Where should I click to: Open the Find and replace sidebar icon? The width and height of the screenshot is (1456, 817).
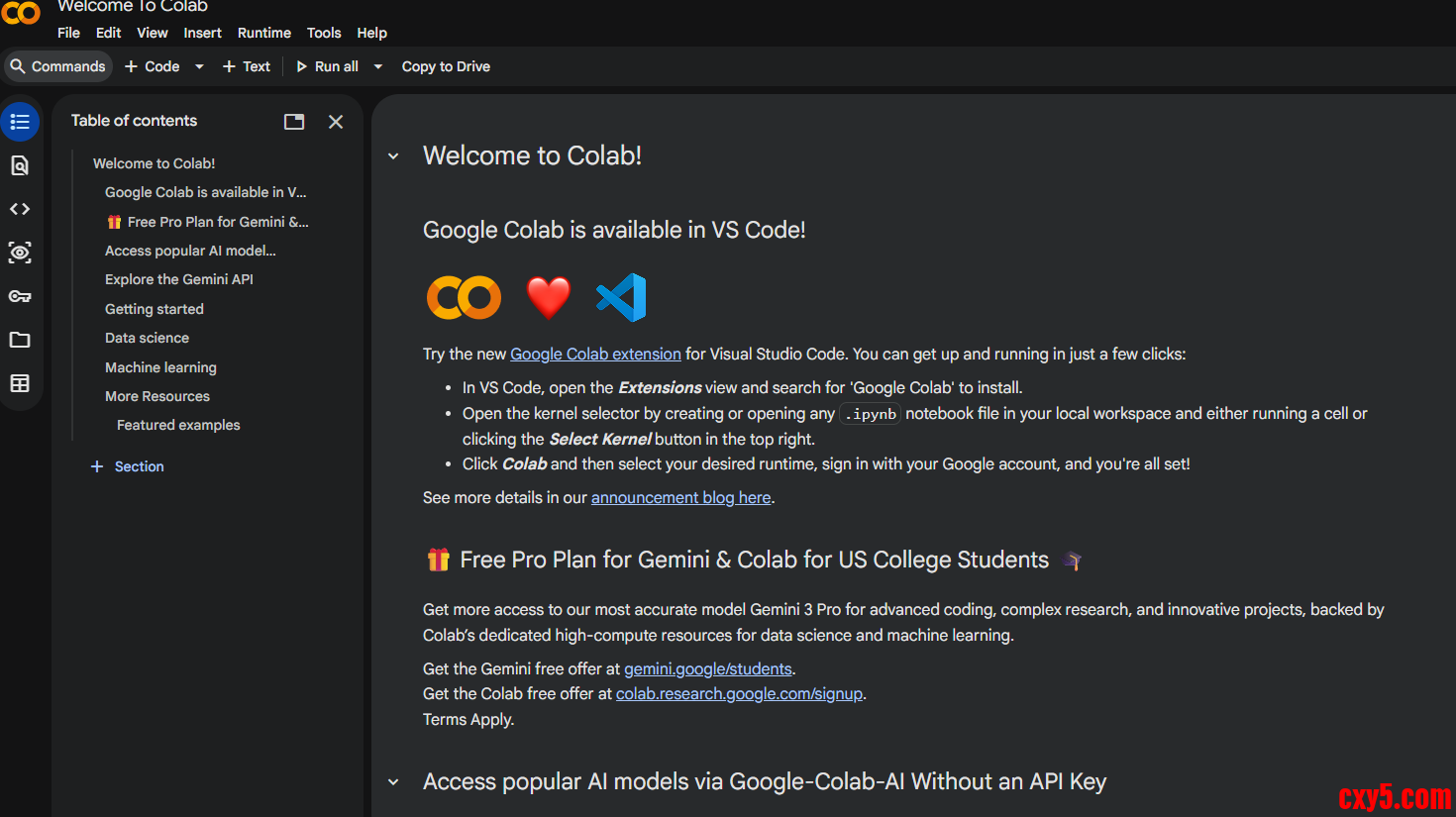(20, 165)
